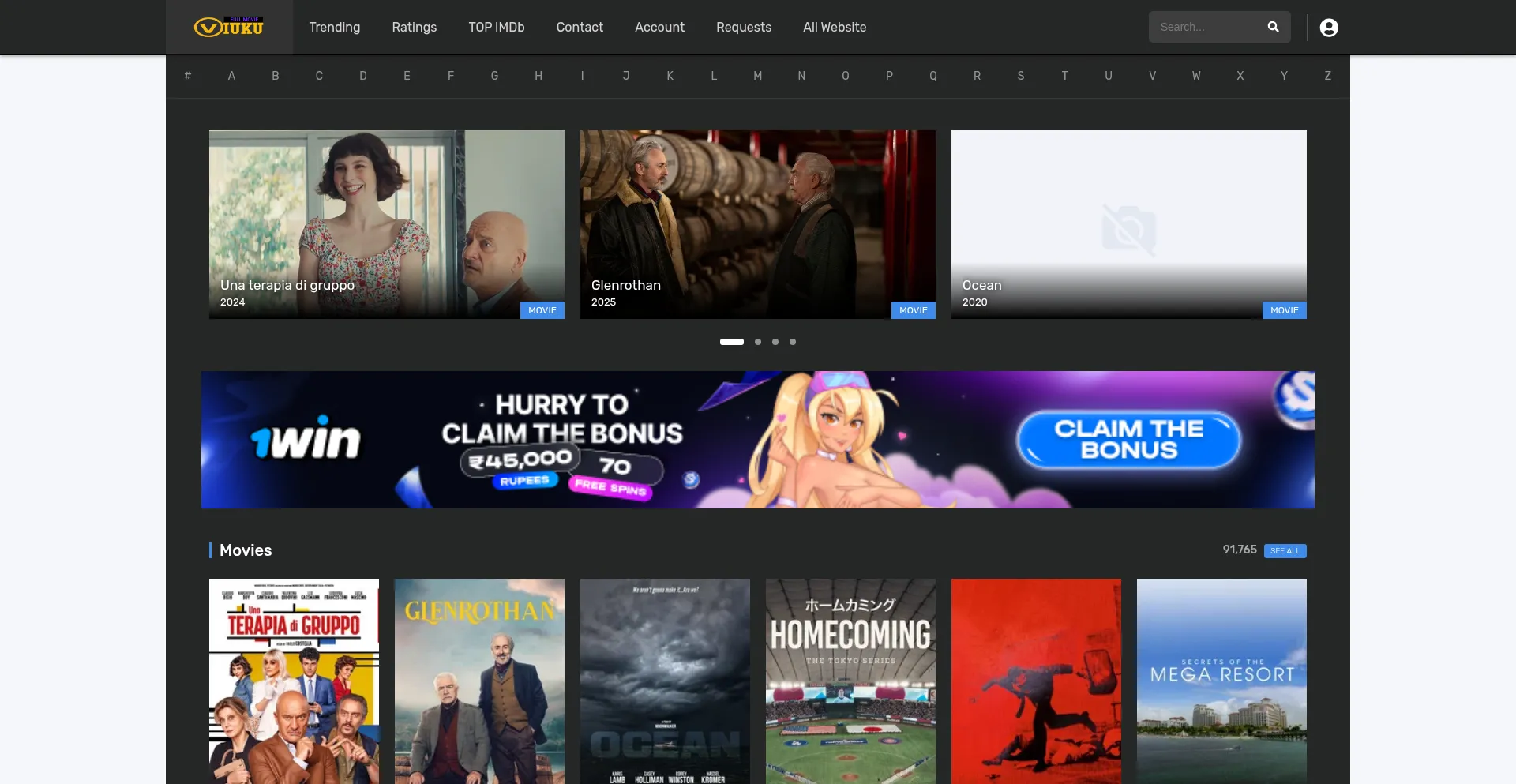Click the MOVIE badge on Ocean slide

pyautogui.click(x=1285, y=310)
